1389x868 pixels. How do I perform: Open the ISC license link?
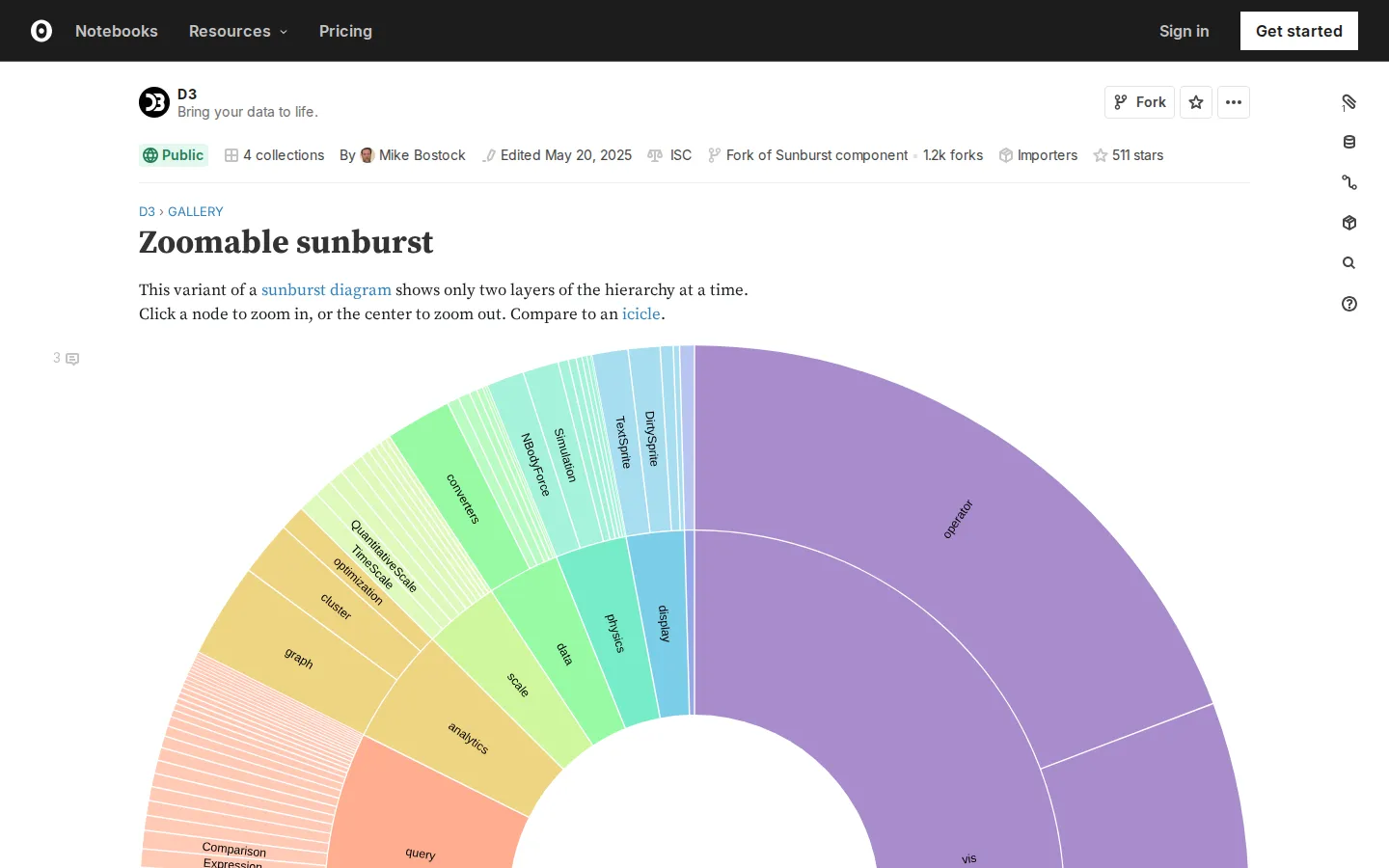pyautogui.click(x=670, y=155)
